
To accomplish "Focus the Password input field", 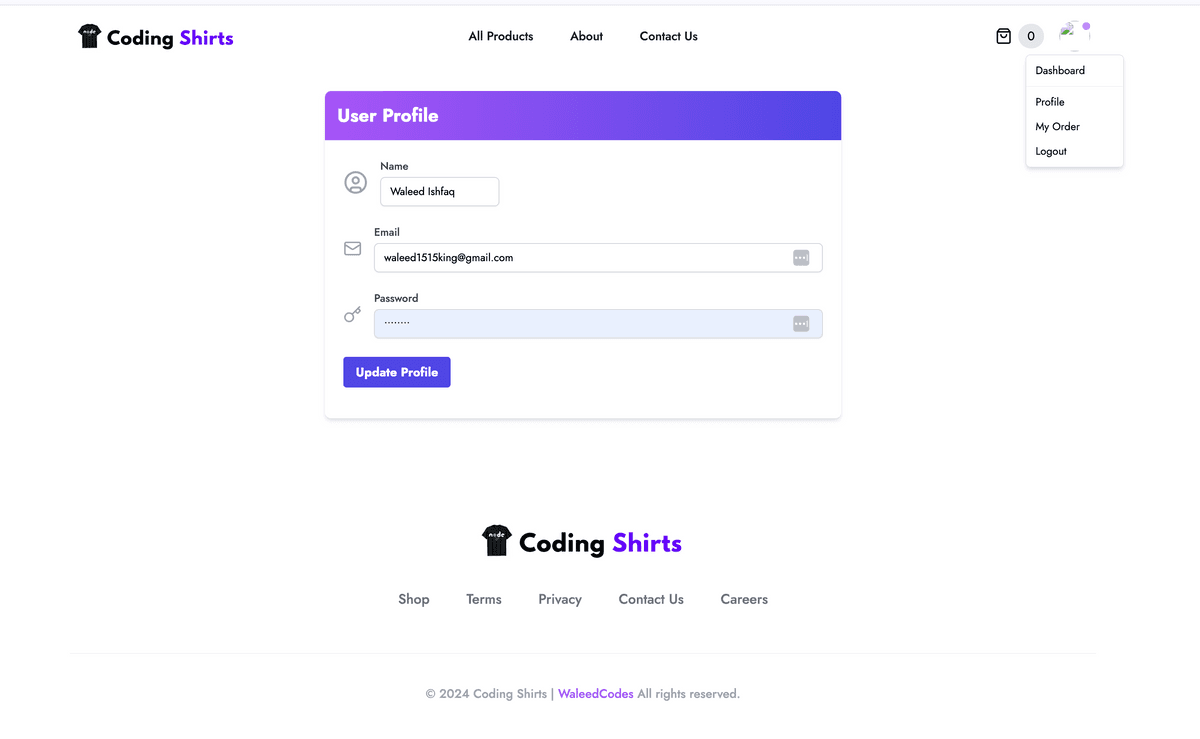I will point(580,324).
